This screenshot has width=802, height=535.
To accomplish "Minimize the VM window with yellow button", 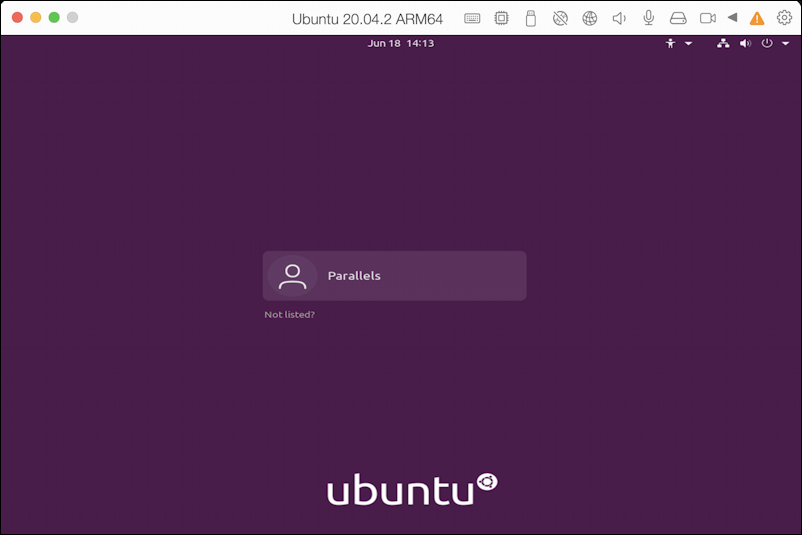I will (x=36, y=17).
